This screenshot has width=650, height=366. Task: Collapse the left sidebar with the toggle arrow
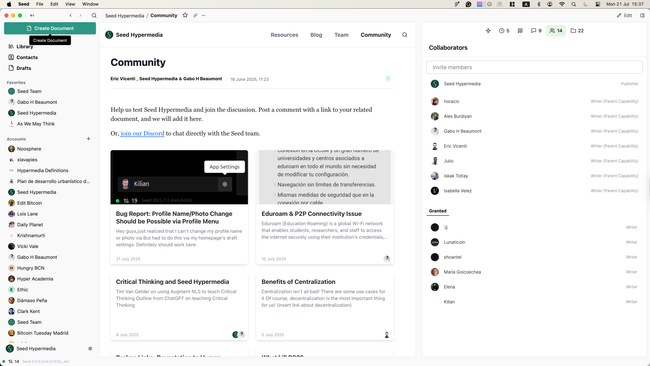click(32, 15)
